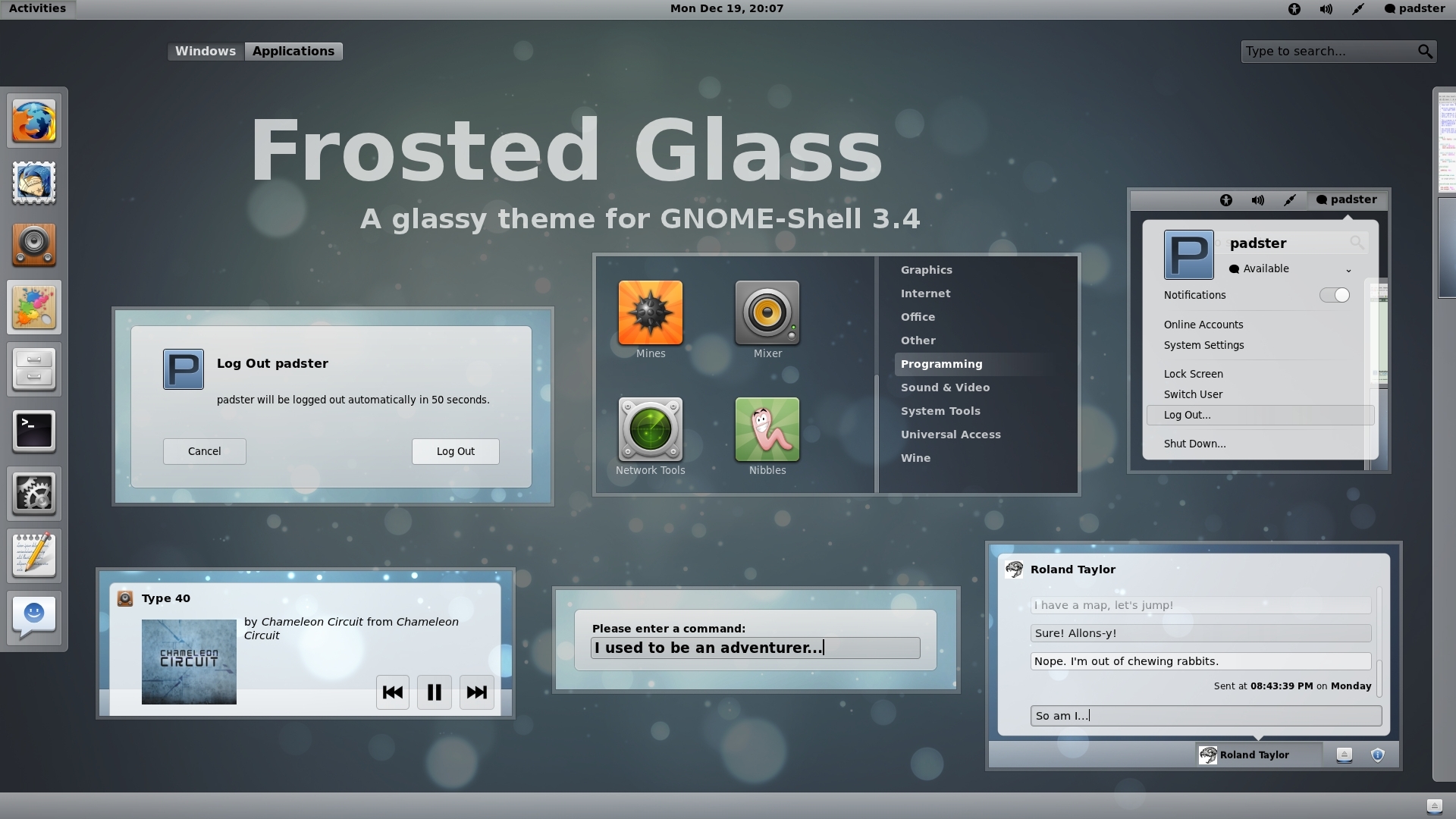
Task: Open the volume icon in top bar
Action: click(1326, 9)
